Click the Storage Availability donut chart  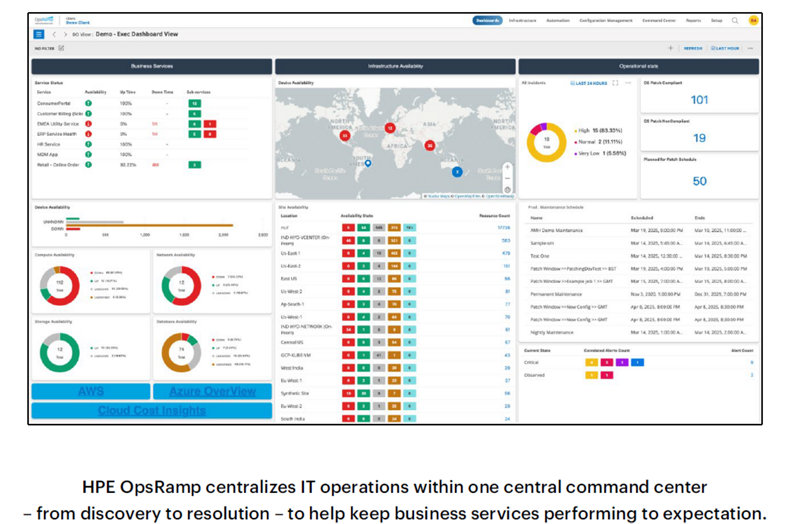60,353
